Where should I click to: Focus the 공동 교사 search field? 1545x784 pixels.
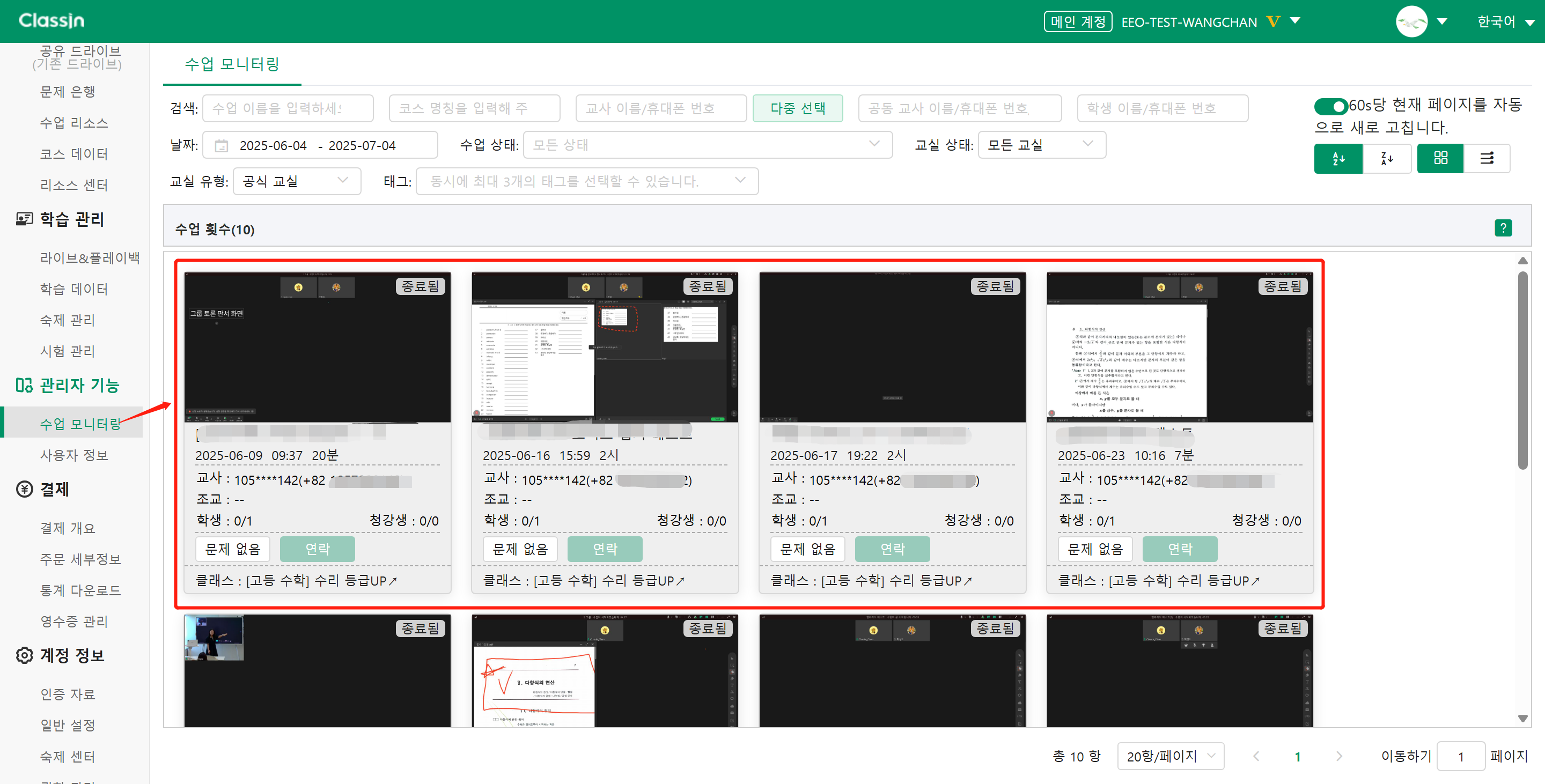click(960, 108)
